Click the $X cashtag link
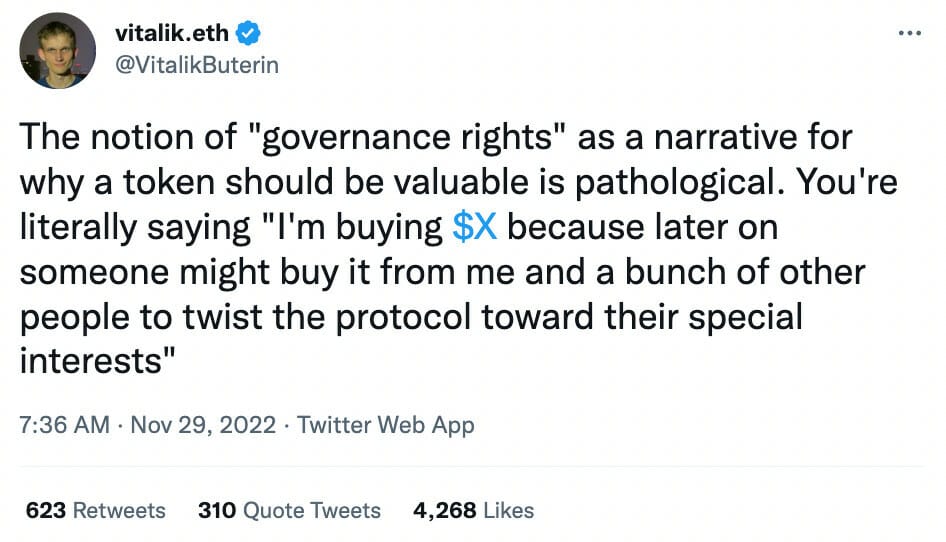 474,227
